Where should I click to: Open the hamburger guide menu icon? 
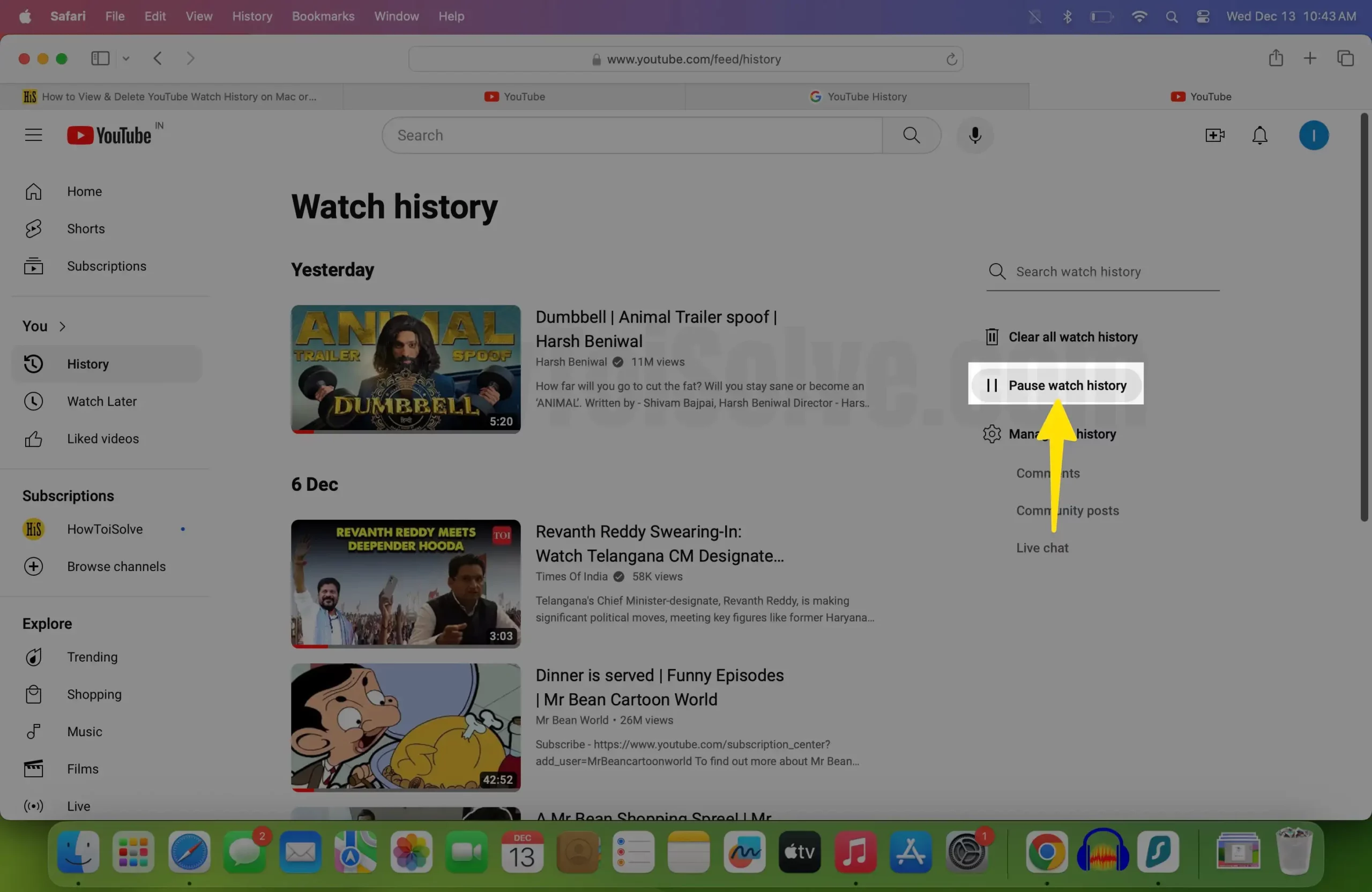(33, 136)
